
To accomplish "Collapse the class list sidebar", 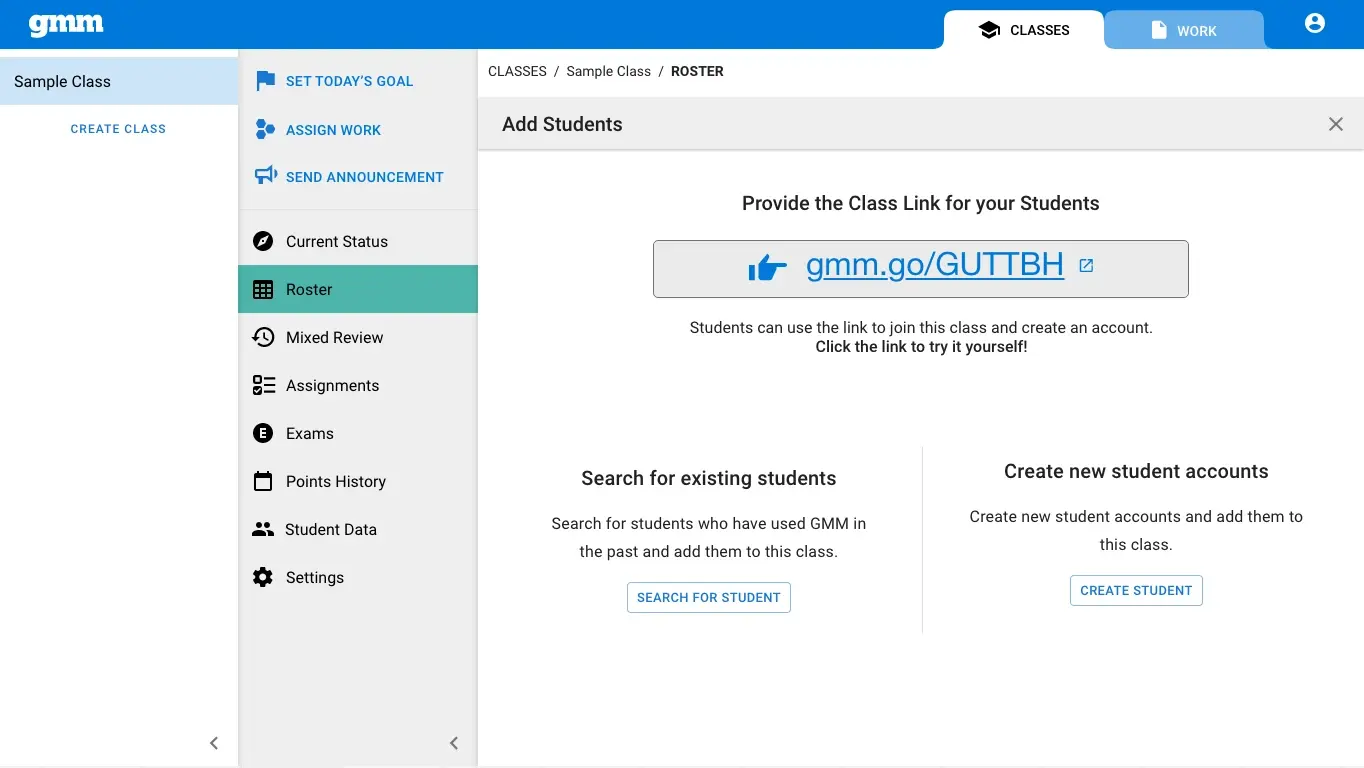I will (214, 743).
